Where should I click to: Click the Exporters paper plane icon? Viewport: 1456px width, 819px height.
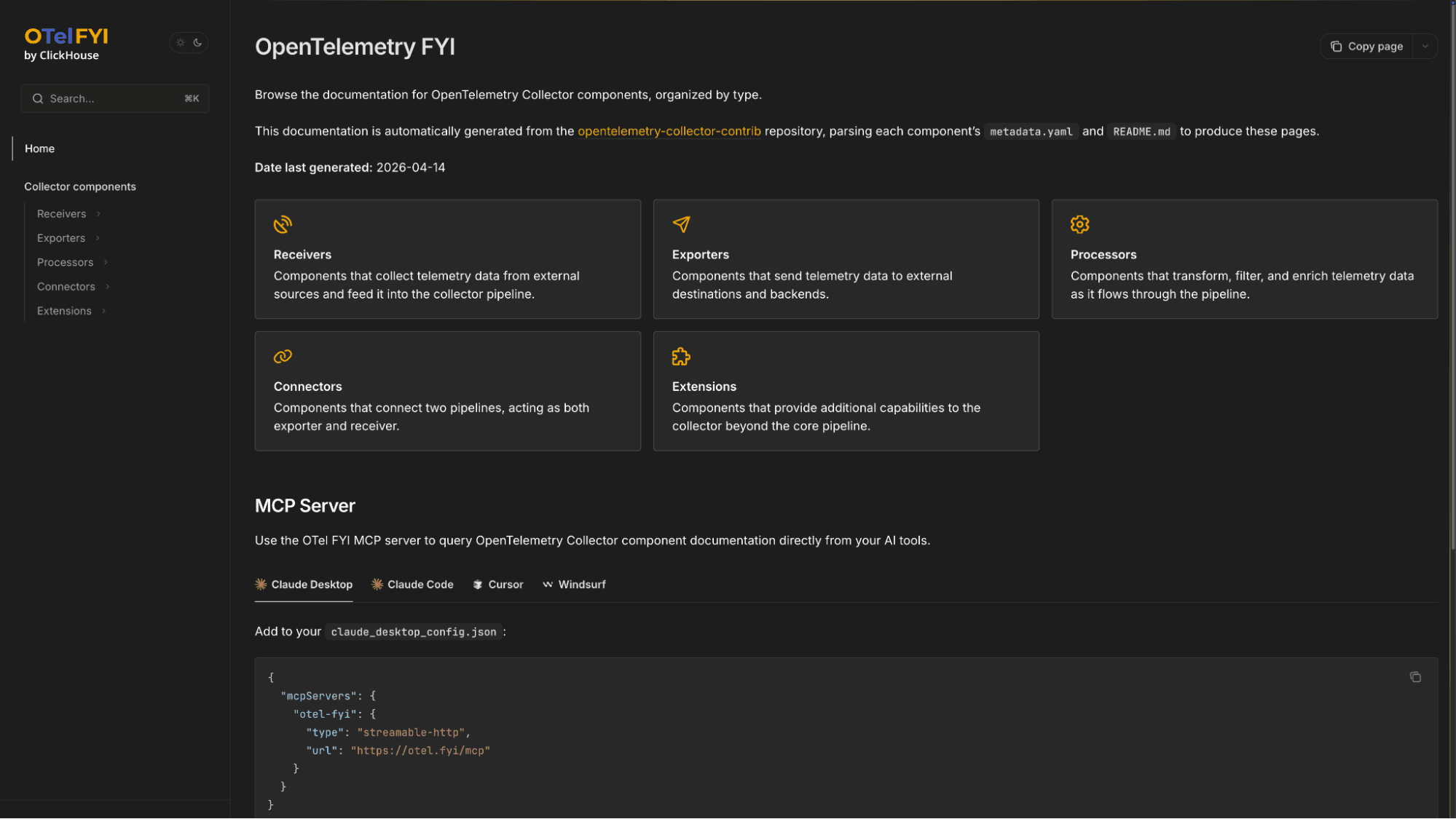tap(681, 224)
